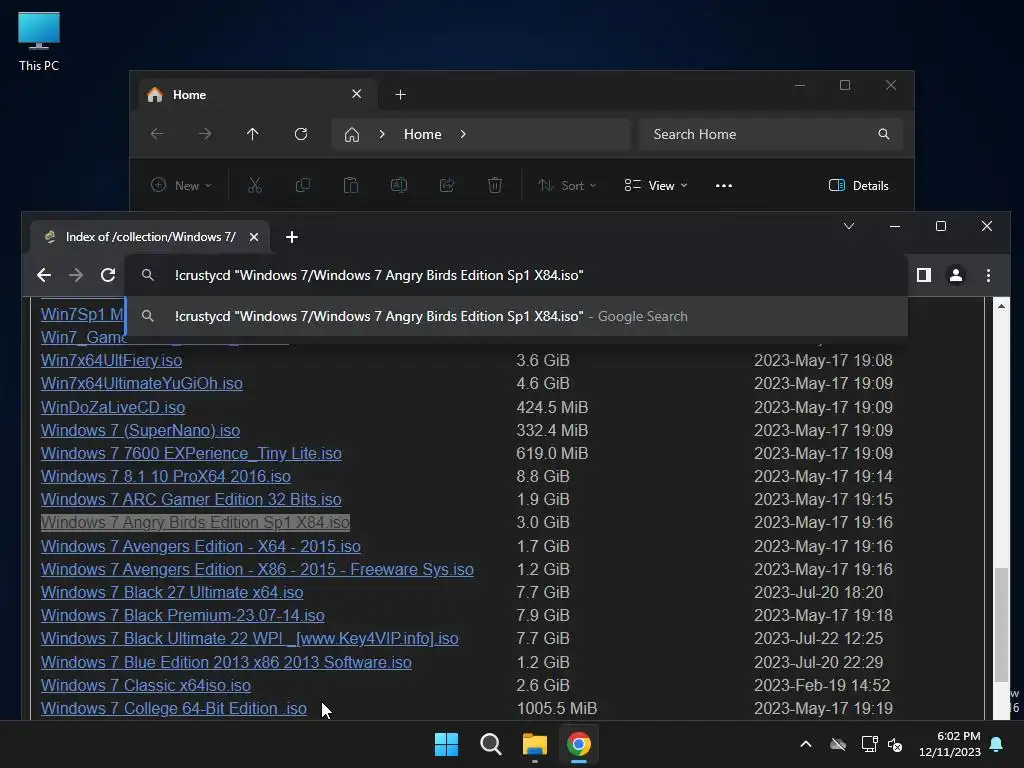Click the Rename icon in Explorer toolbar
The width and height of the screenshot is (1024, 768).
click(399, 185)
